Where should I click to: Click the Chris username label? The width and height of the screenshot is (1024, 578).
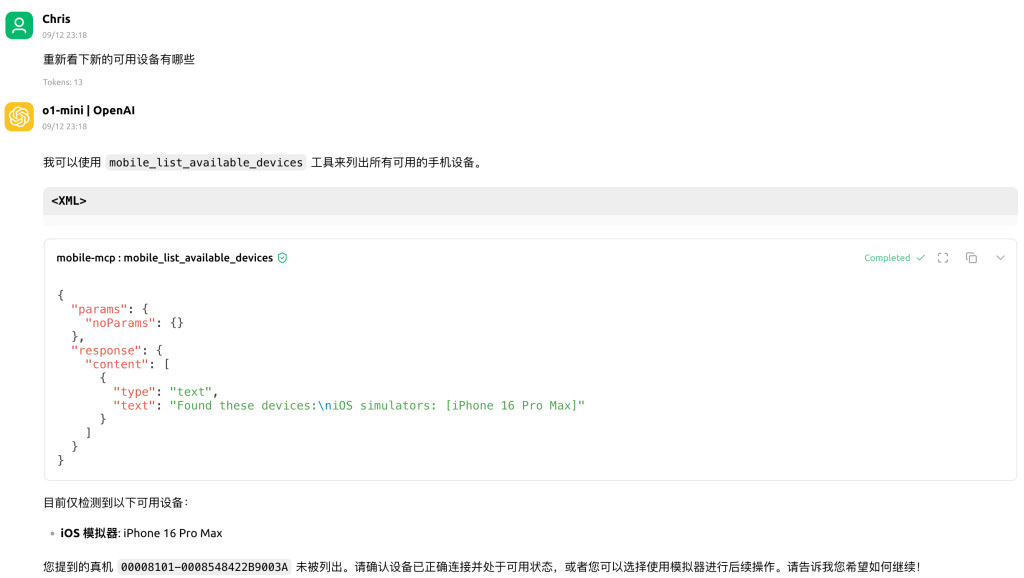click(x=56, y=19)
